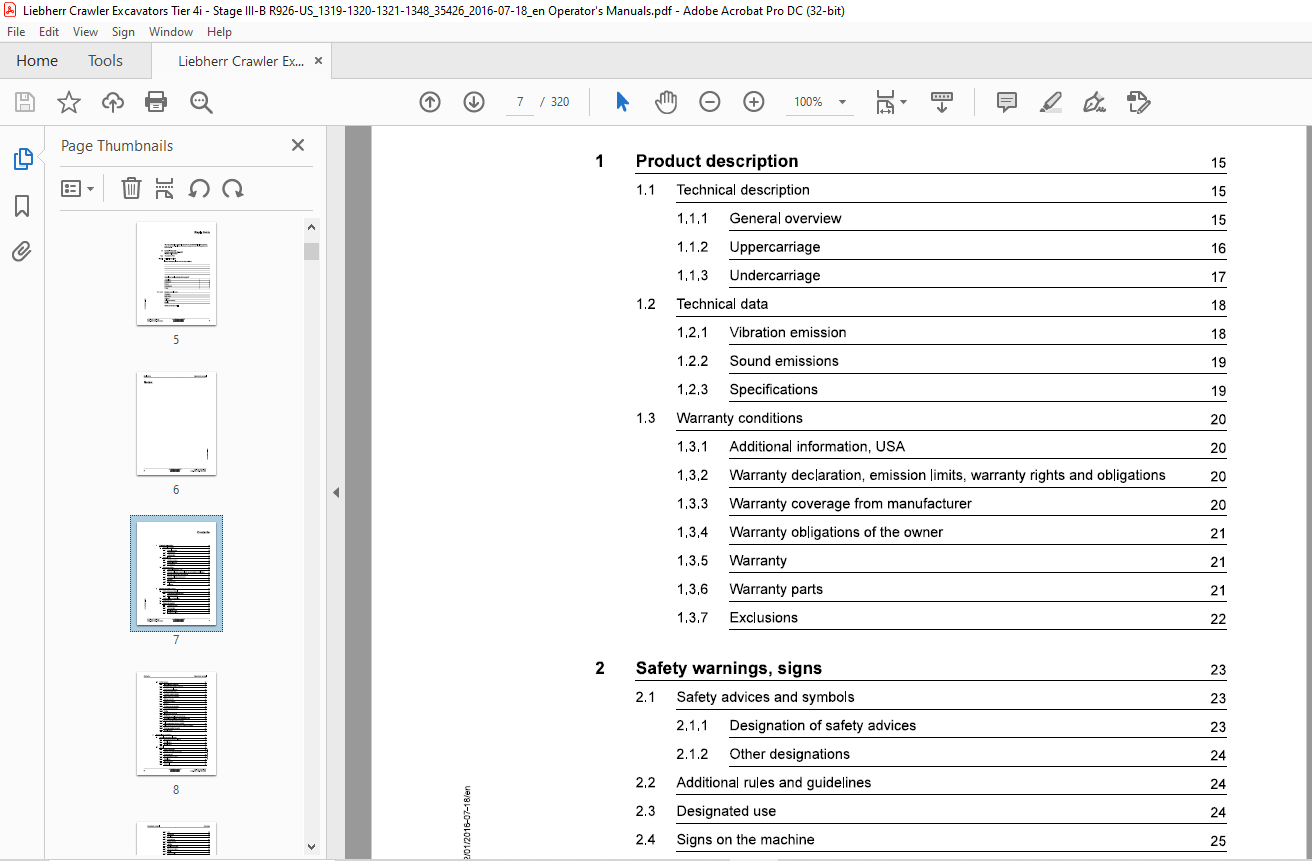Jump to 'Sound emissions' section
Image resolution: width=1312 pixels, height=861 pixels.
coord(784,361)
